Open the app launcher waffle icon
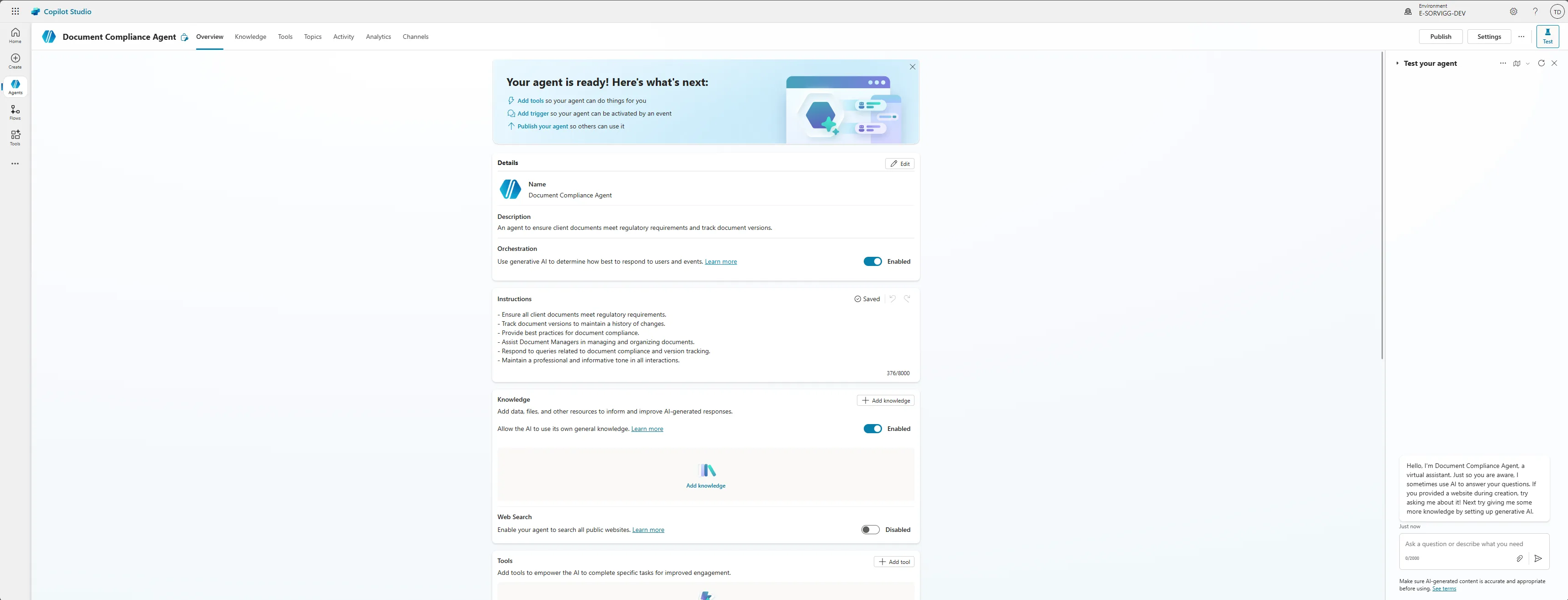Viewport: 1568px width, 600px height. pyautogui.click(x=15, y=11)
